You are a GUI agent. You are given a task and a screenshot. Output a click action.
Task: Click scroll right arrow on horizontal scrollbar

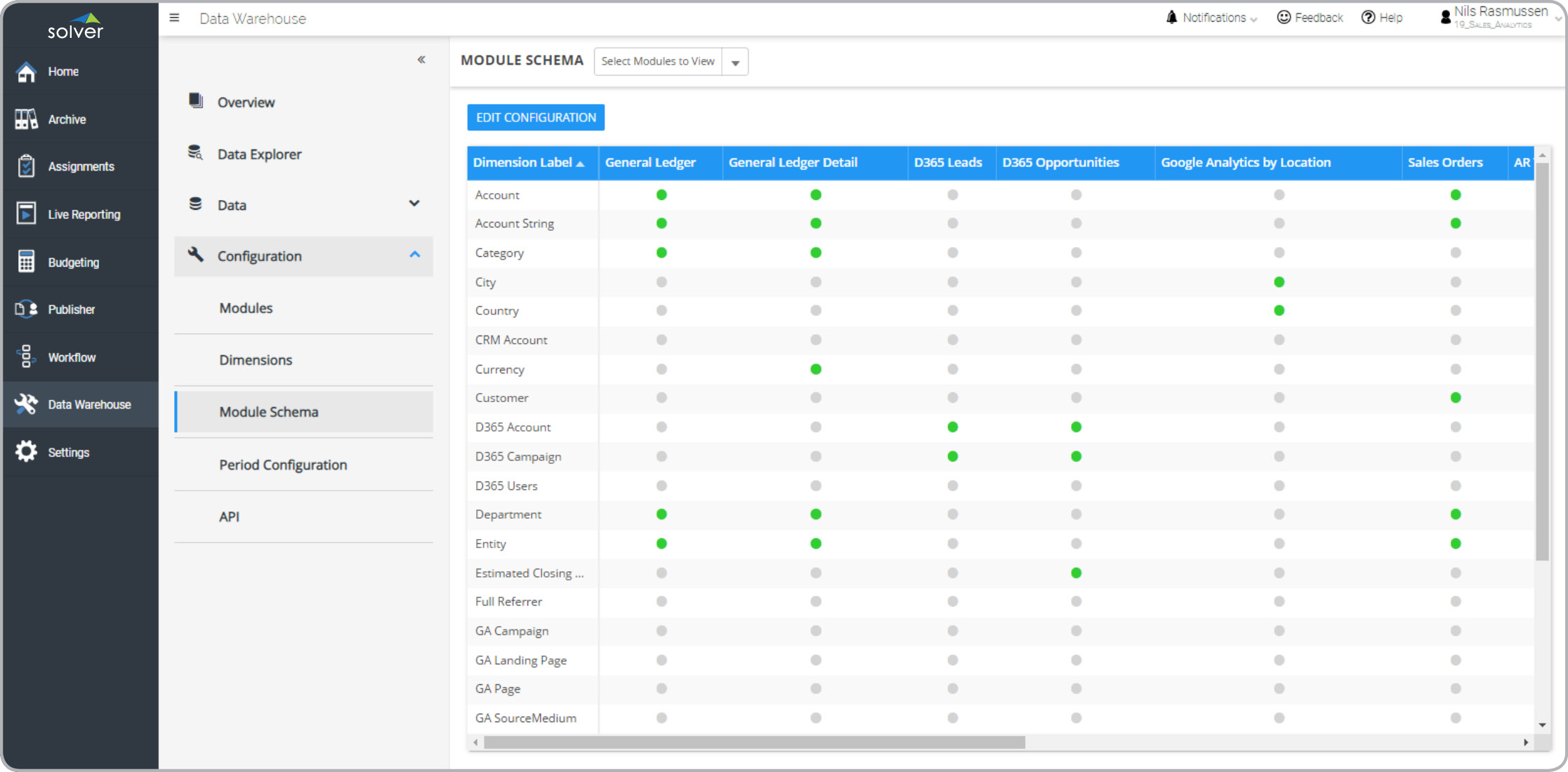click(x=1526, y=743)
